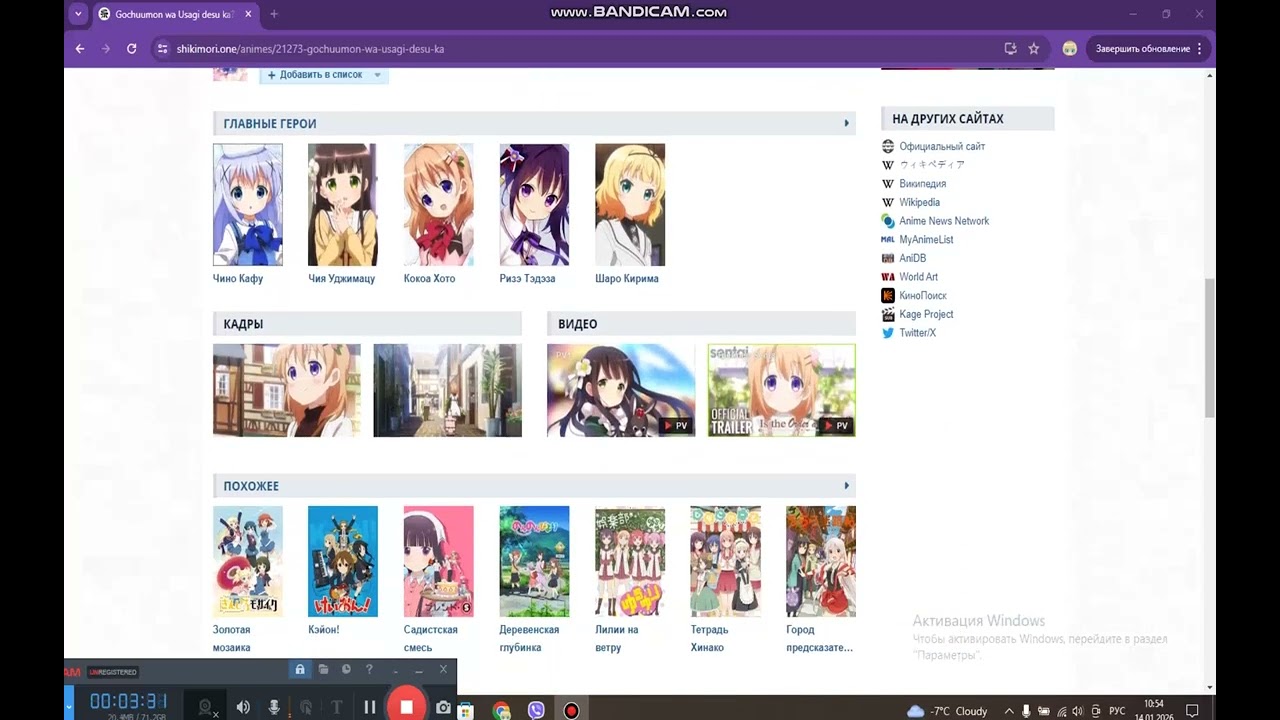Click the page vertical scrollbar
The image size is (1280, 720).
pyautogui.click(x=1210, y=348)
